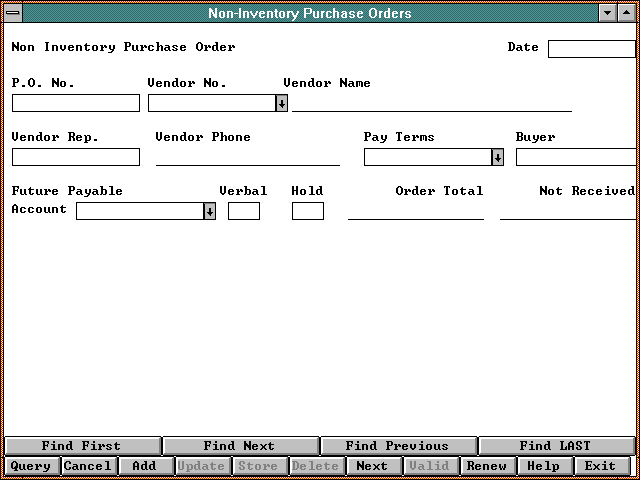Image resolution: width=640 pixels, height=480 pixels.
Task: Go to the Next record button
Action: (x=372, y=466)
